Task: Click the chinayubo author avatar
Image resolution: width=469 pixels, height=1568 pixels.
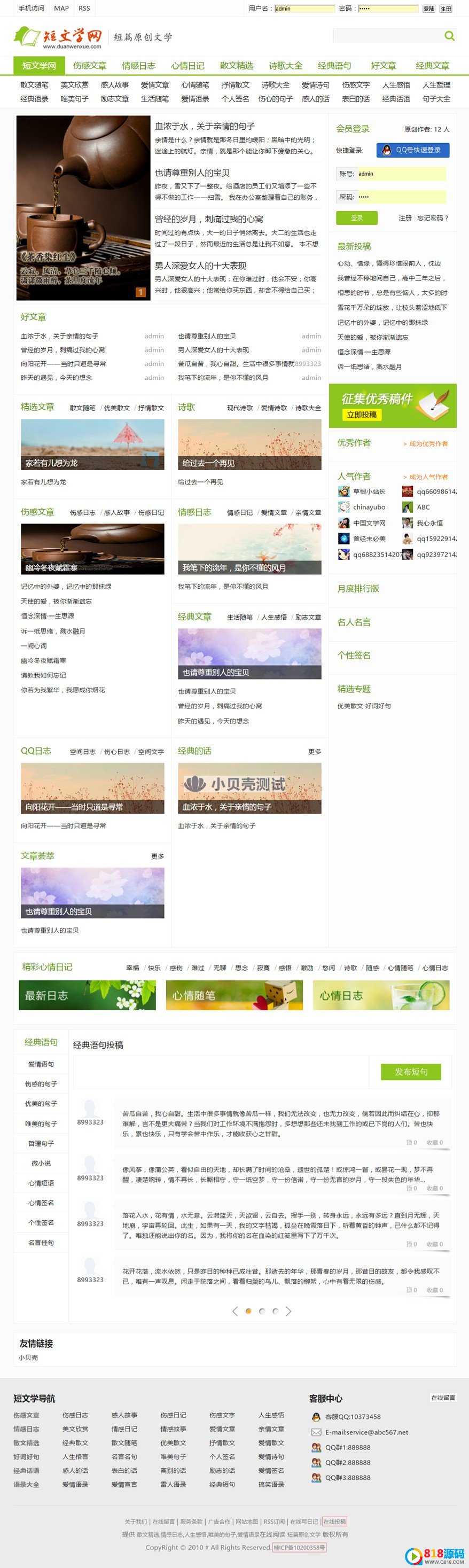Action: click(x=343, y=507)
